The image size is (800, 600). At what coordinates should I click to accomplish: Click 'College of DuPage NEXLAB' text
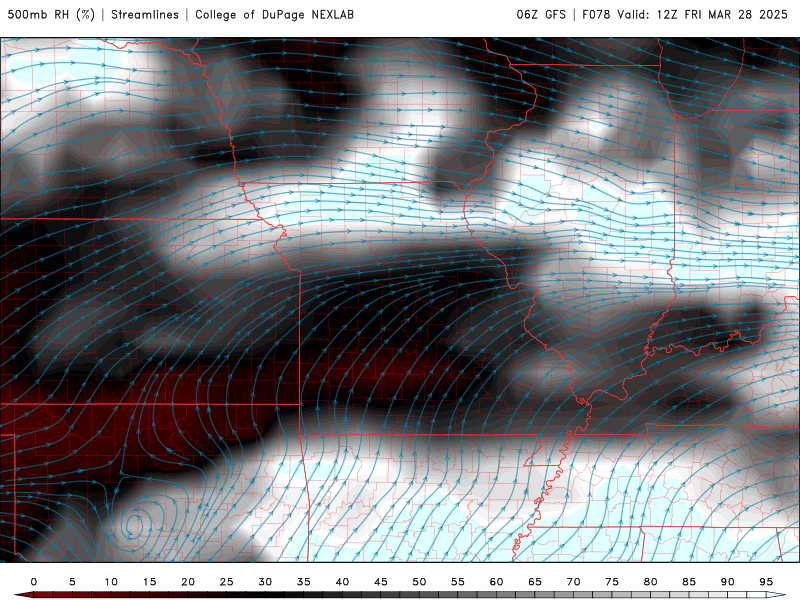tap(274, 14)
